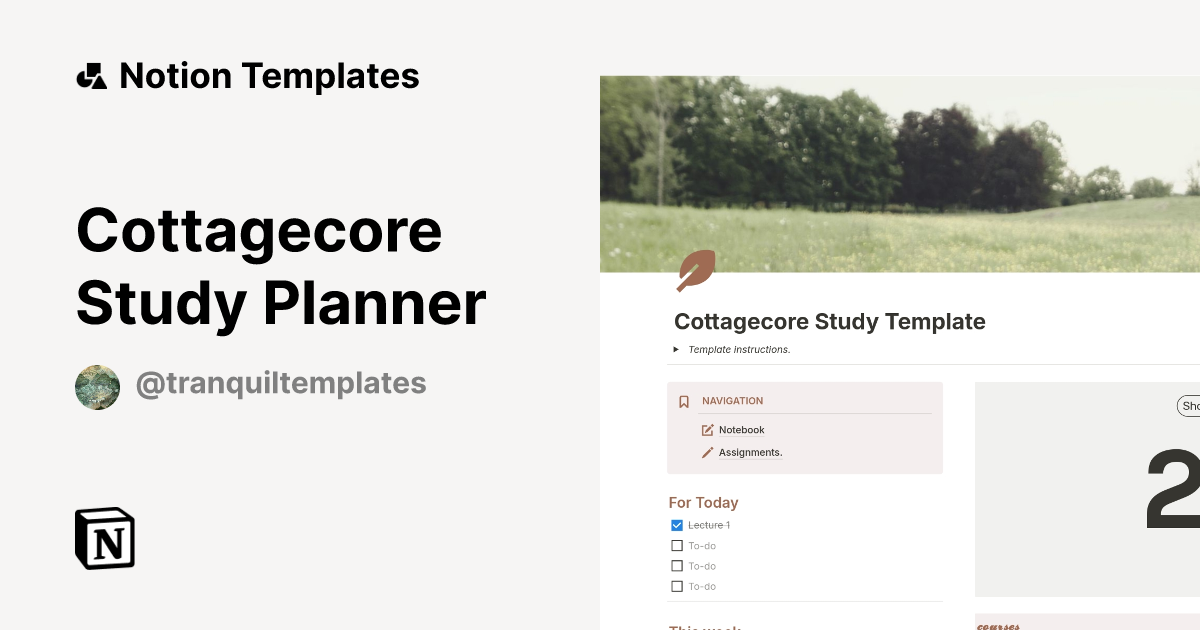
Task: Click the Notion N logo icon
Action: 104,538
